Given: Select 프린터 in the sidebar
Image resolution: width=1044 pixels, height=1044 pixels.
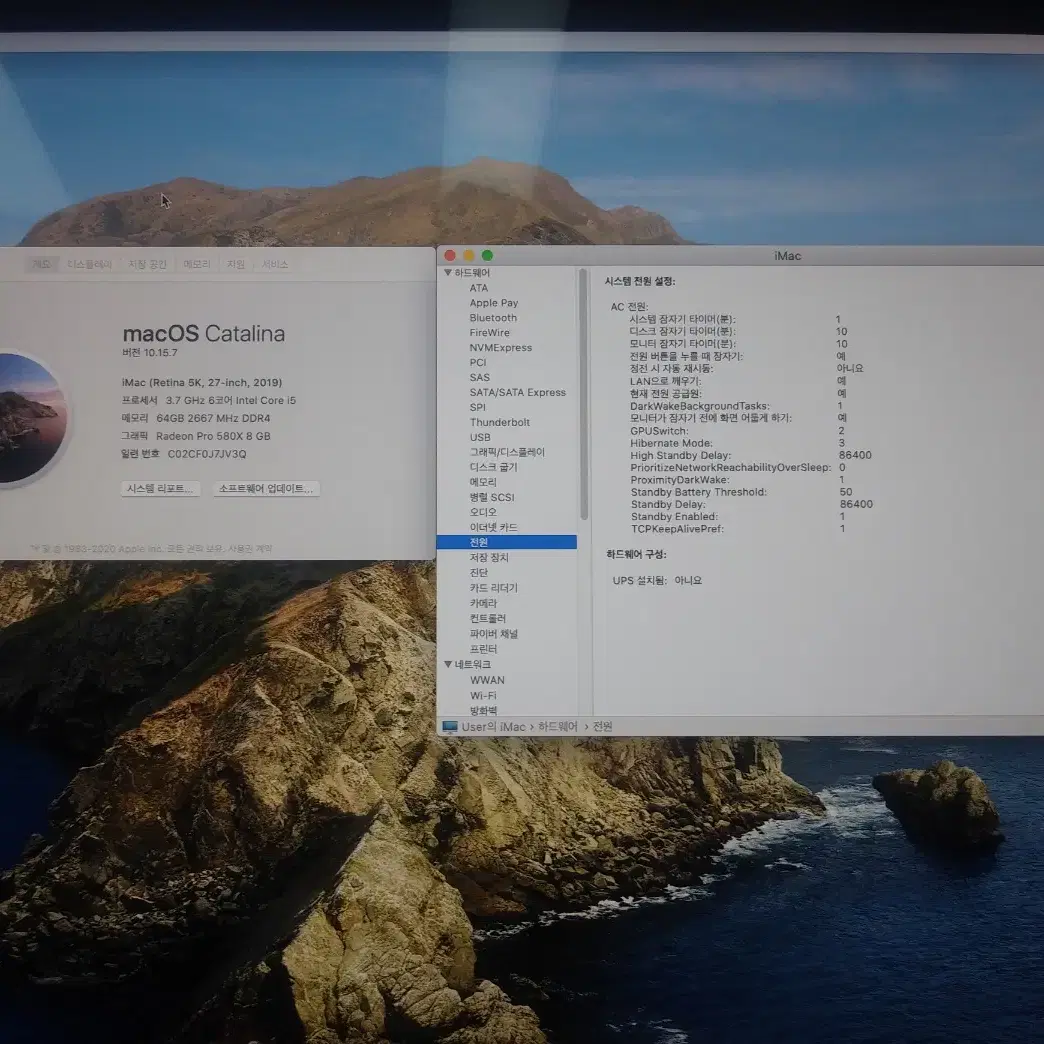Looking at the screenshot, I should pos(483,649).
